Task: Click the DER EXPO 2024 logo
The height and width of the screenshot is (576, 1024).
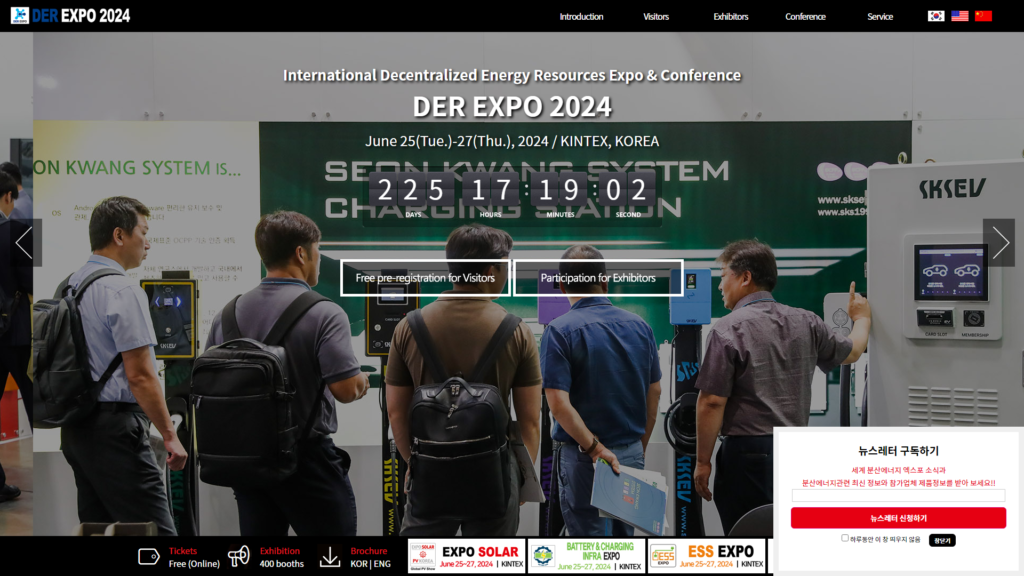Action: pyautogui.click(x=70, y=16)
